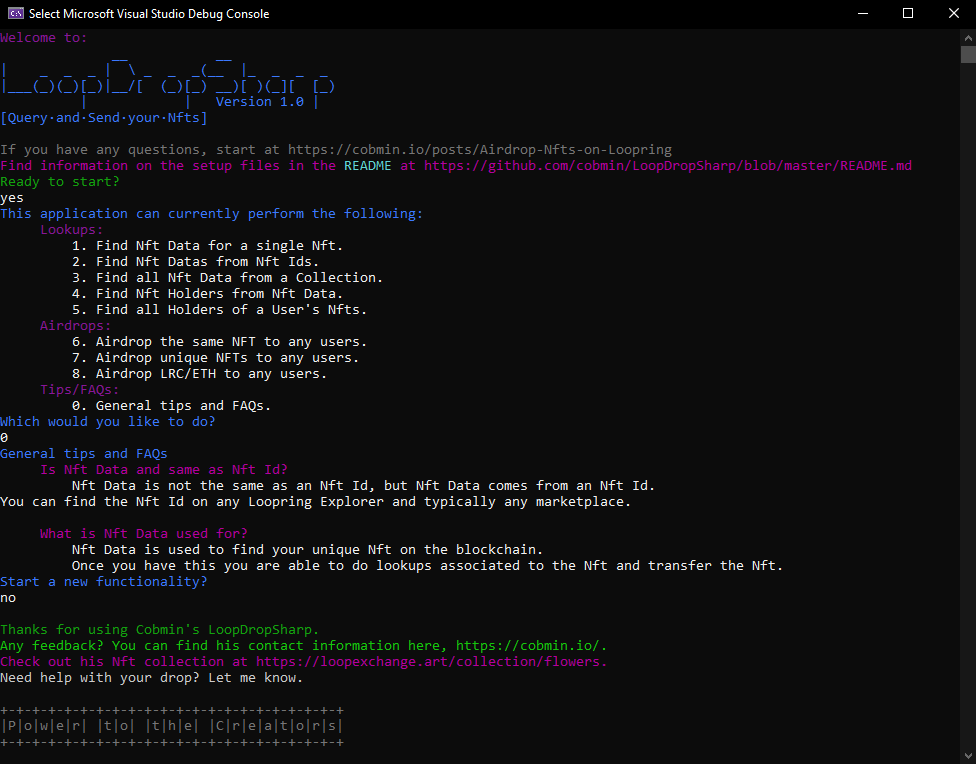Click 'Is Nft Data and same as Nft Id?'

coord(164,469)
